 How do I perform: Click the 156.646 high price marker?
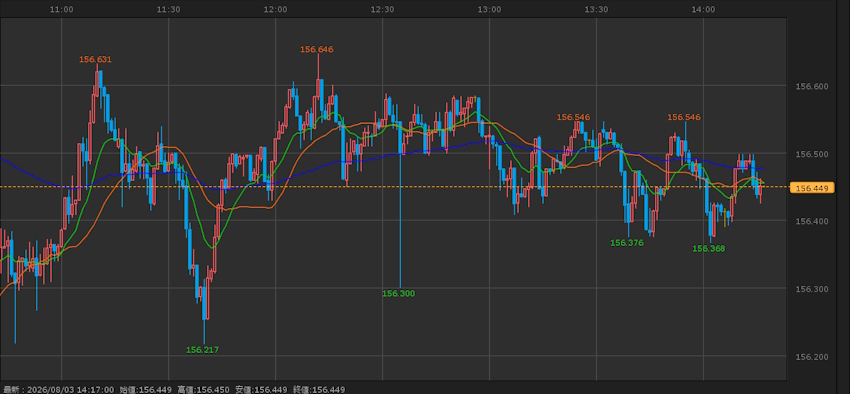[317, 49]
